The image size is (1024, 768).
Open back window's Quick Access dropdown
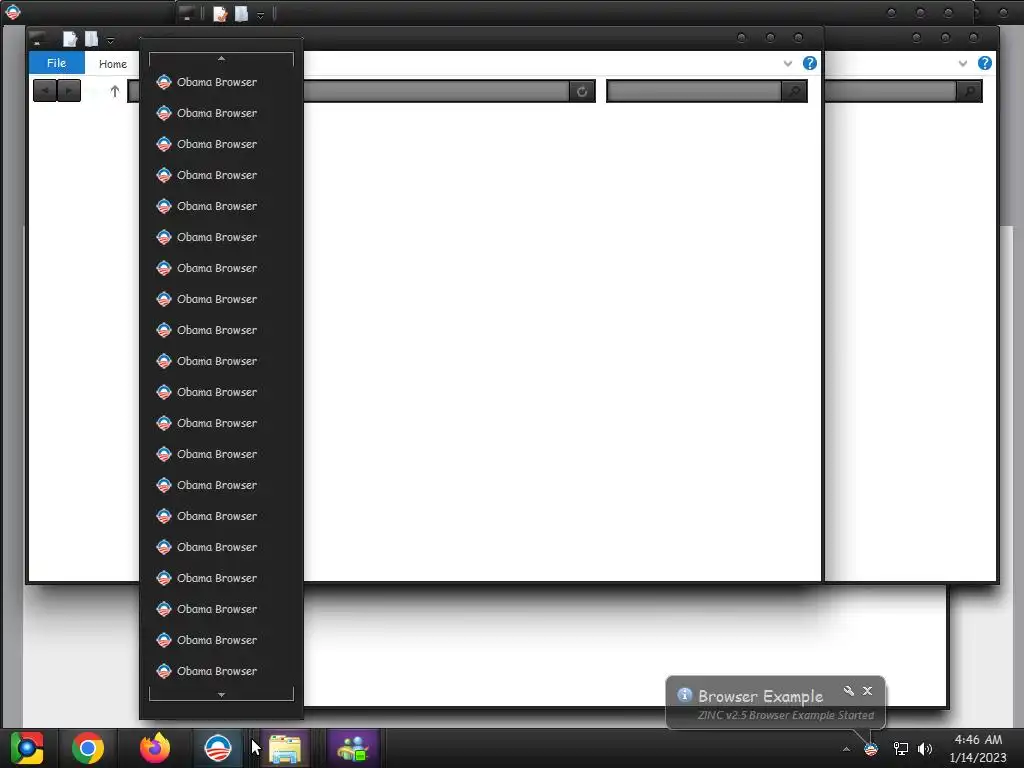click(261, 15)
